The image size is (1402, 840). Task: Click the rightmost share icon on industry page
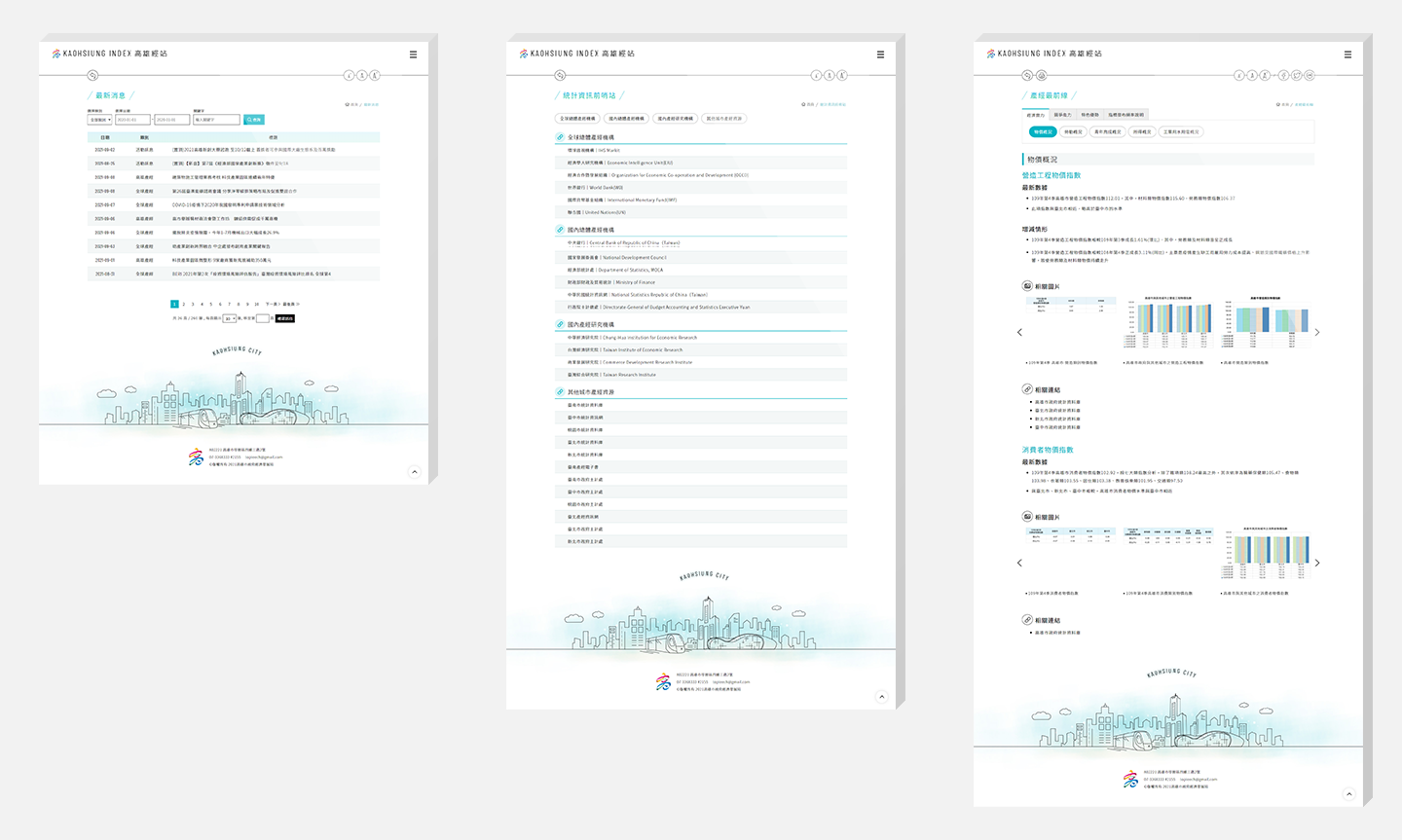point(1310,75)
